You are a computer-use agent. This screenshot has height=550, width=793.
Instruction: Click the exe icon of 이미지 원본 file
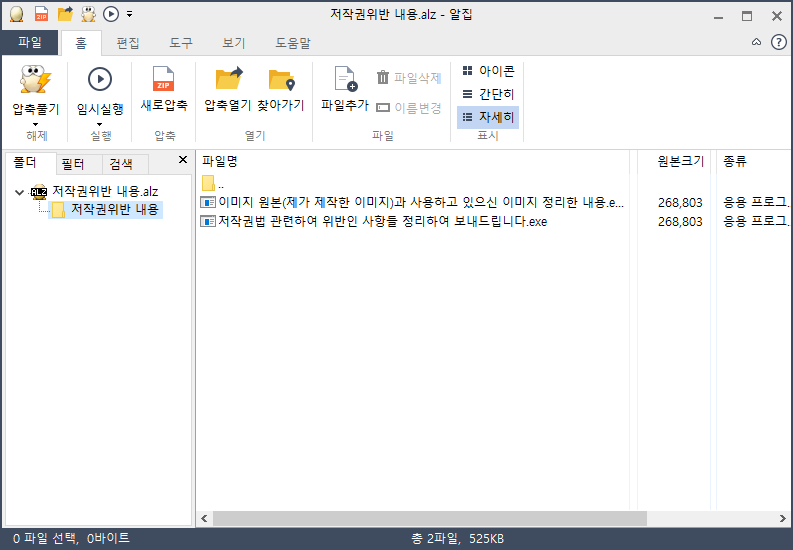point(207,202)
